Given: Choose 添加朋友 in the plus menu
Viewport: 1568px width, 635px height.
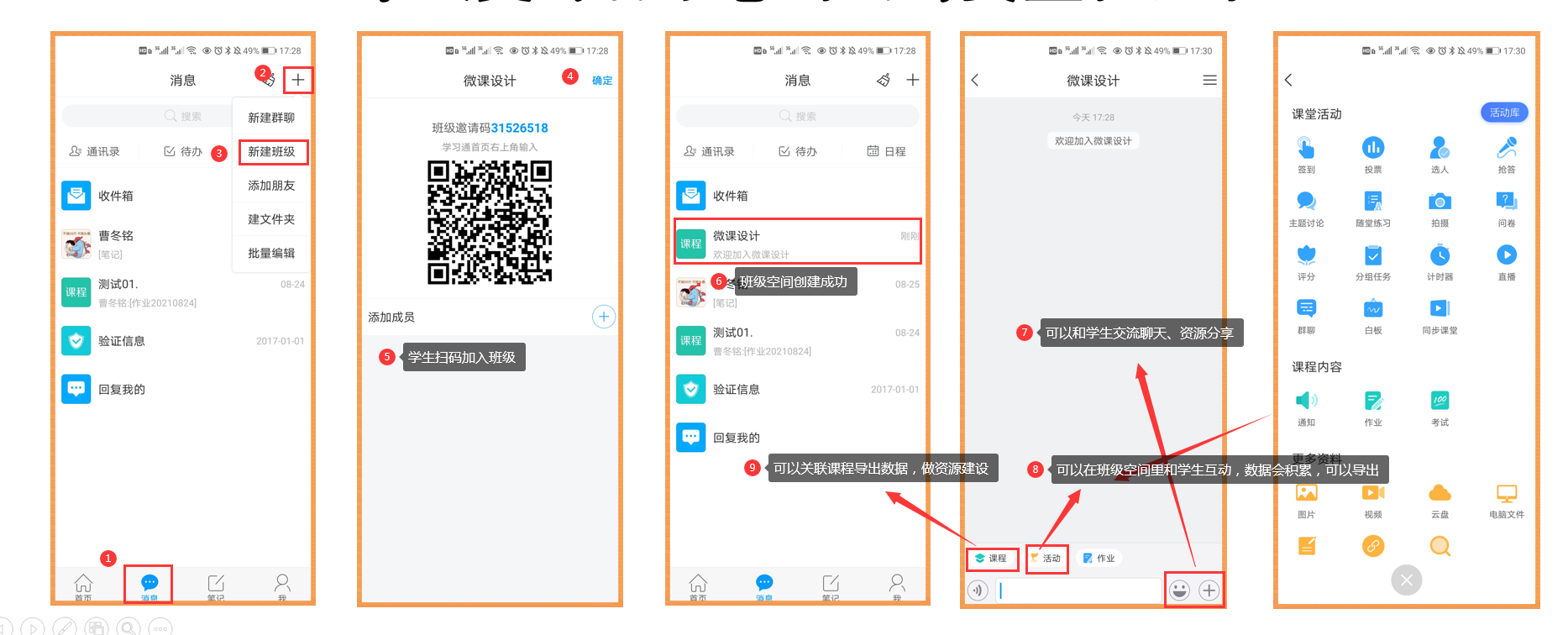Looking at the screenshot, I should point(271,186).
